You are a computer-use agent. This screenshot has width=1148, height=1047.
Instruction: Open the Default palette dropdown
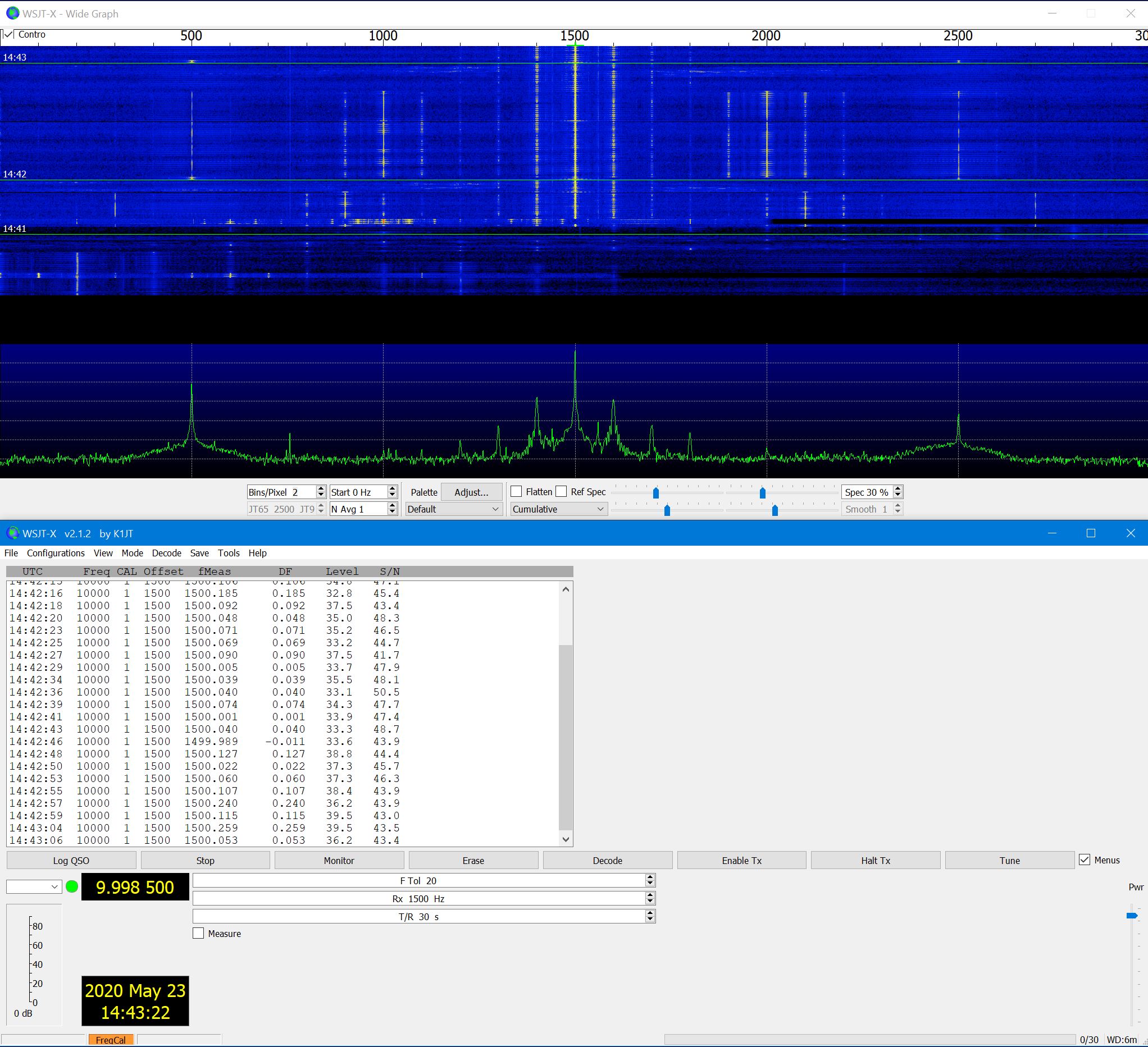(x=453, y=509)
